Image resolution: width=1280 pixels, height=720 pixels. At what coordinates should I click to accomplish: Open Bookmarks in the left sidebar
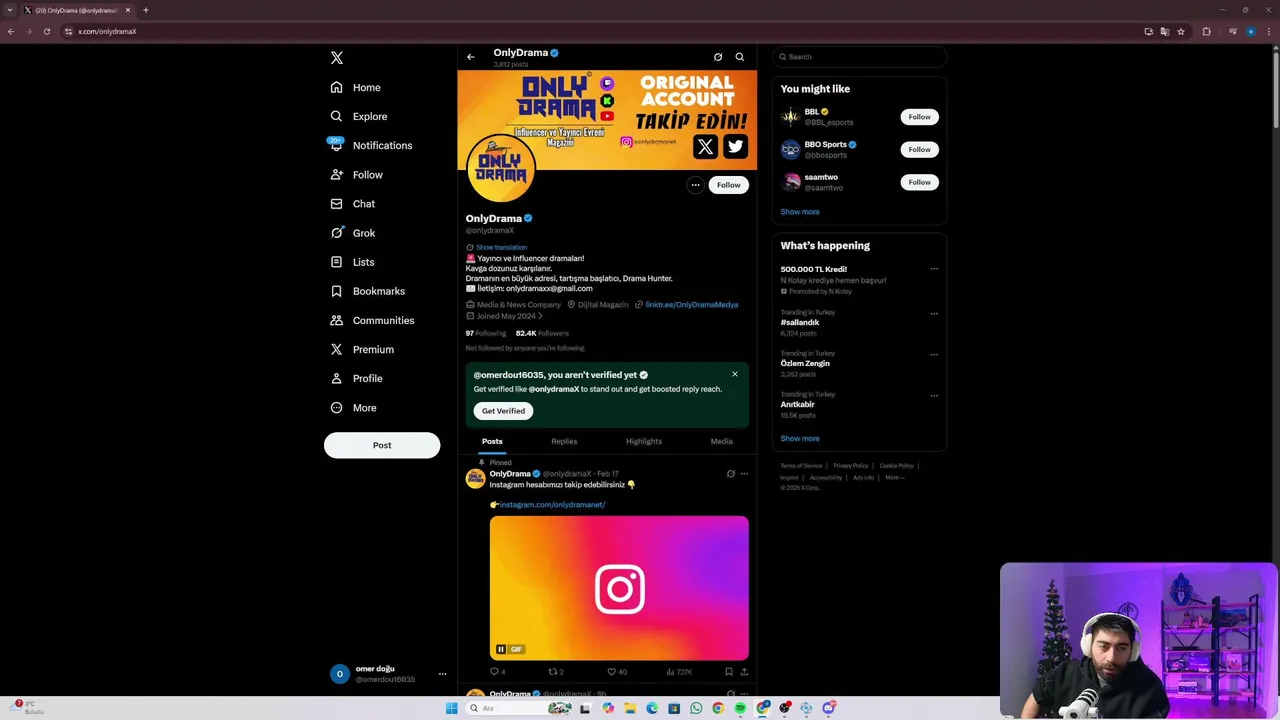click(x=368, y=291)
